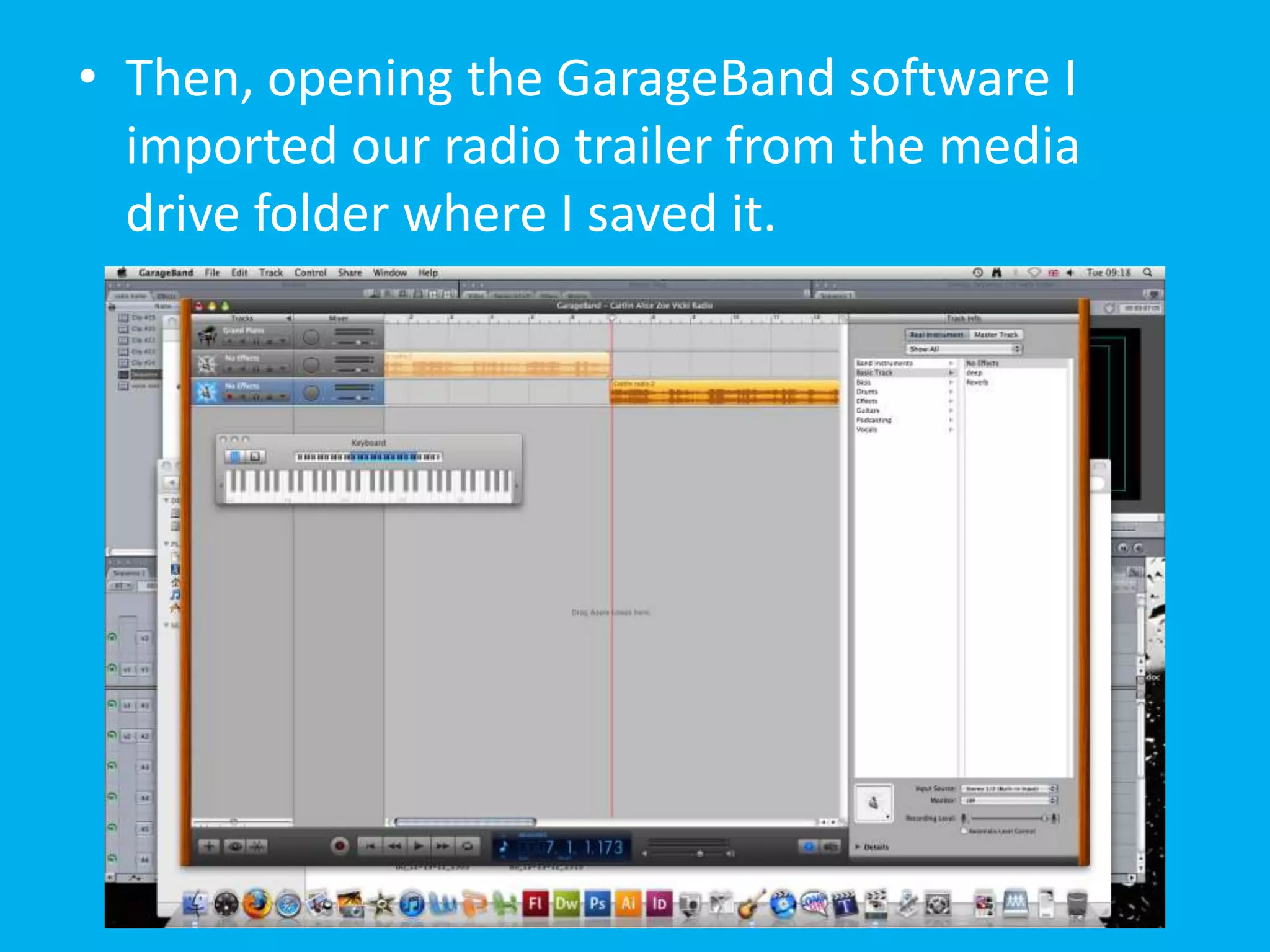Open the Share menu

point(350,273)
